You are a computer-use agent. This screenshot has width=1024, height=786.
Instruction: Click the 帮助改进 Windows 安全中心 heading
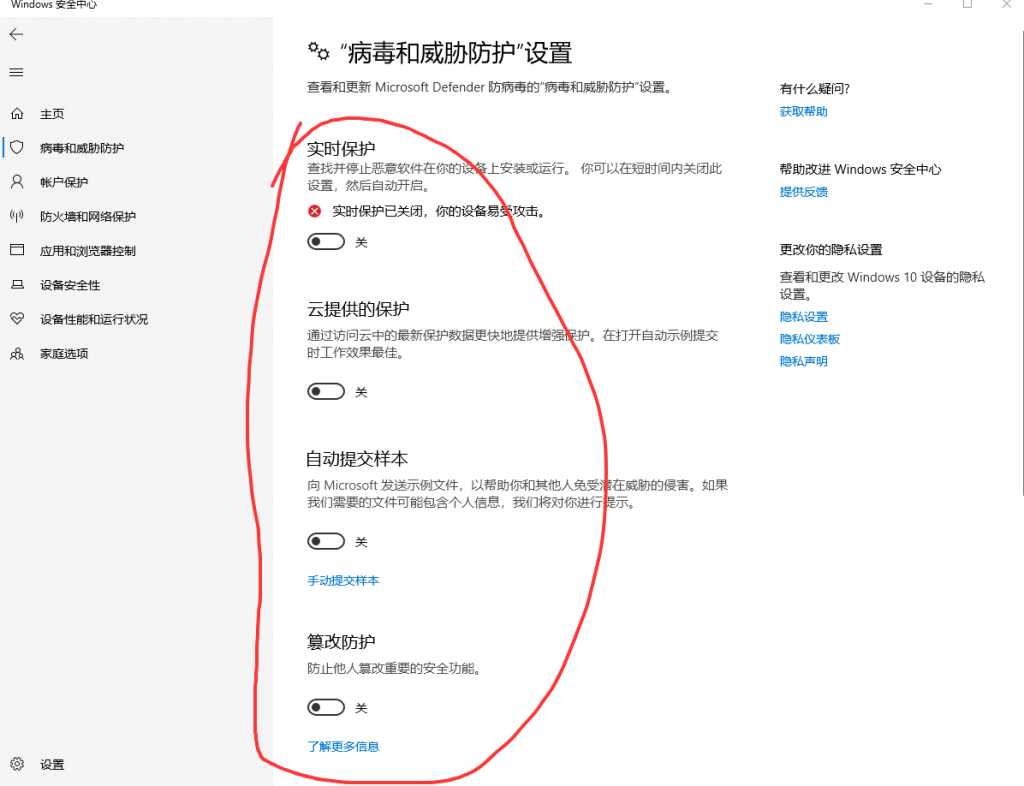tap(860, 169)
